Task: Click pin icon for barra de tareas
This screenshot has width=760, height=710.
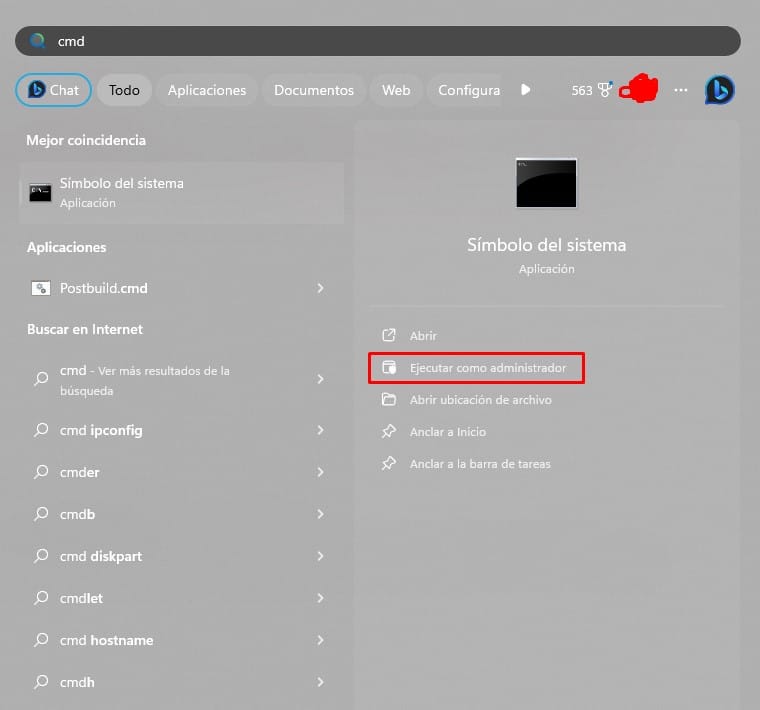Action: [389, 464]
